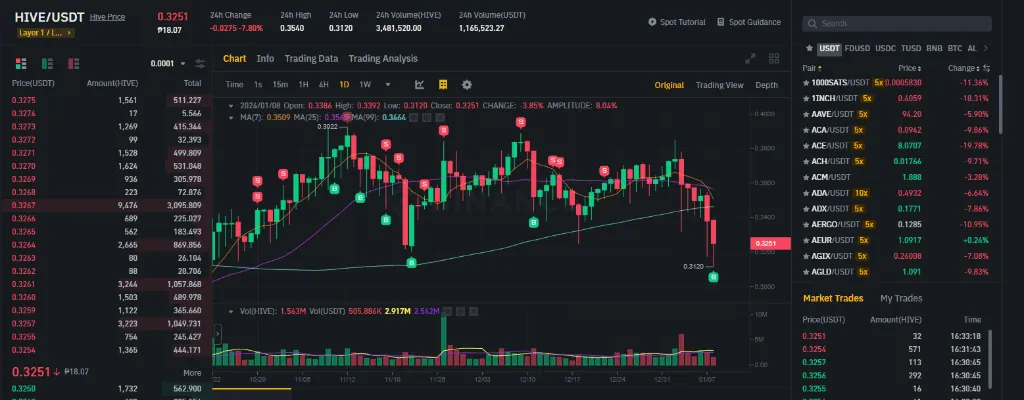The width and height of the screenshot is (1024, 400).
Task: Star the ACE/USDT pair
Action: 806,146
